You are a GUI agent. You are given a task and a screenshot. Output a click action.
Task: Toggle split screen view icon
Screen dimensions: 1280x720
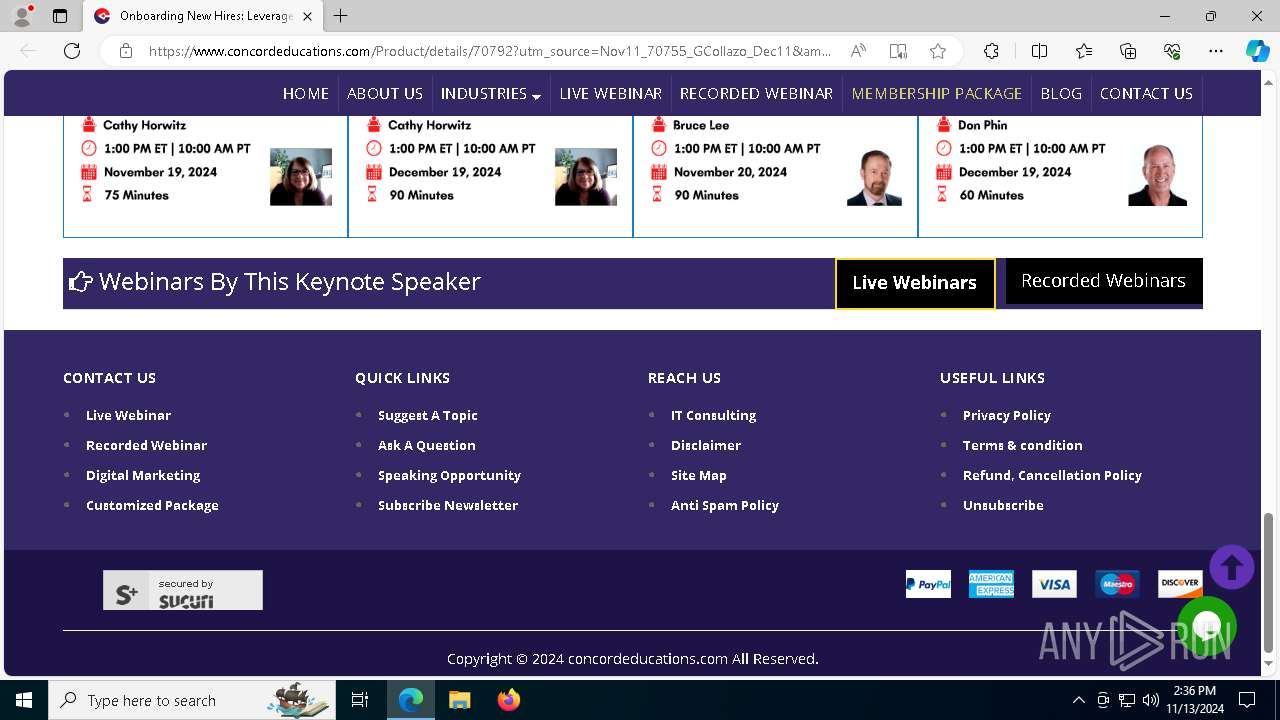click(x=1039, y=51)
